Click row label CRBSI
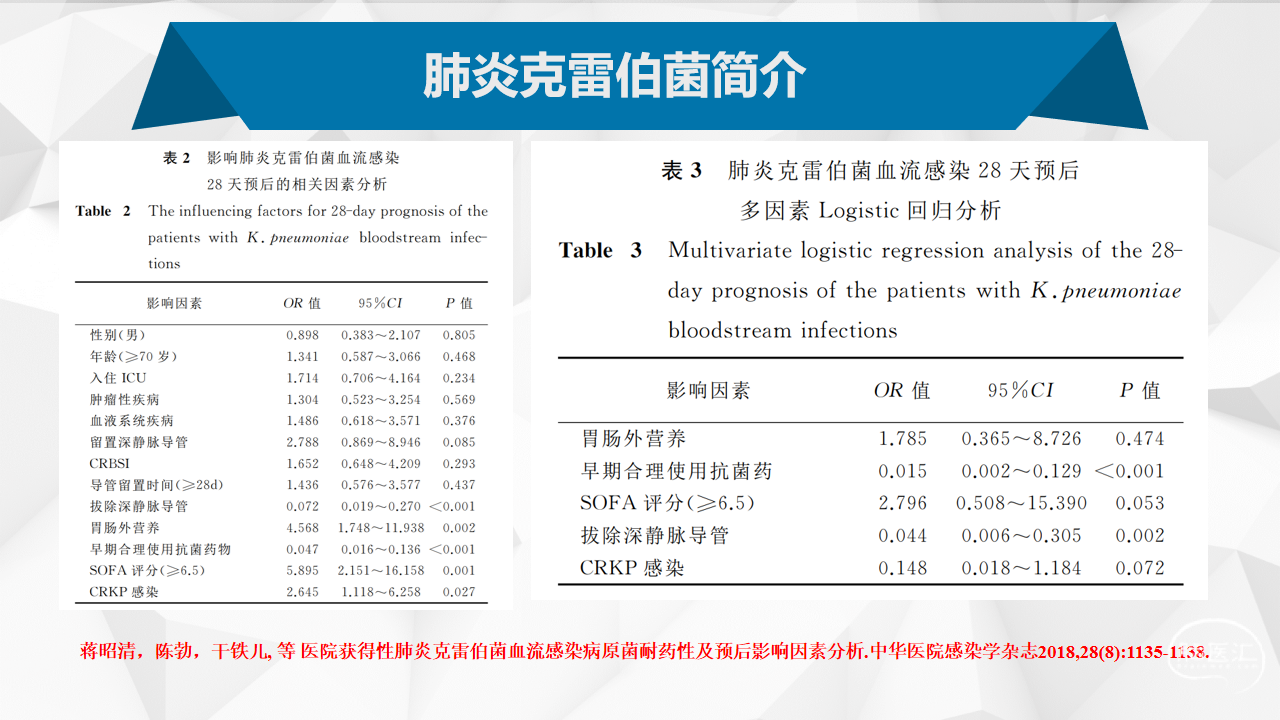 tap(109, 464)
